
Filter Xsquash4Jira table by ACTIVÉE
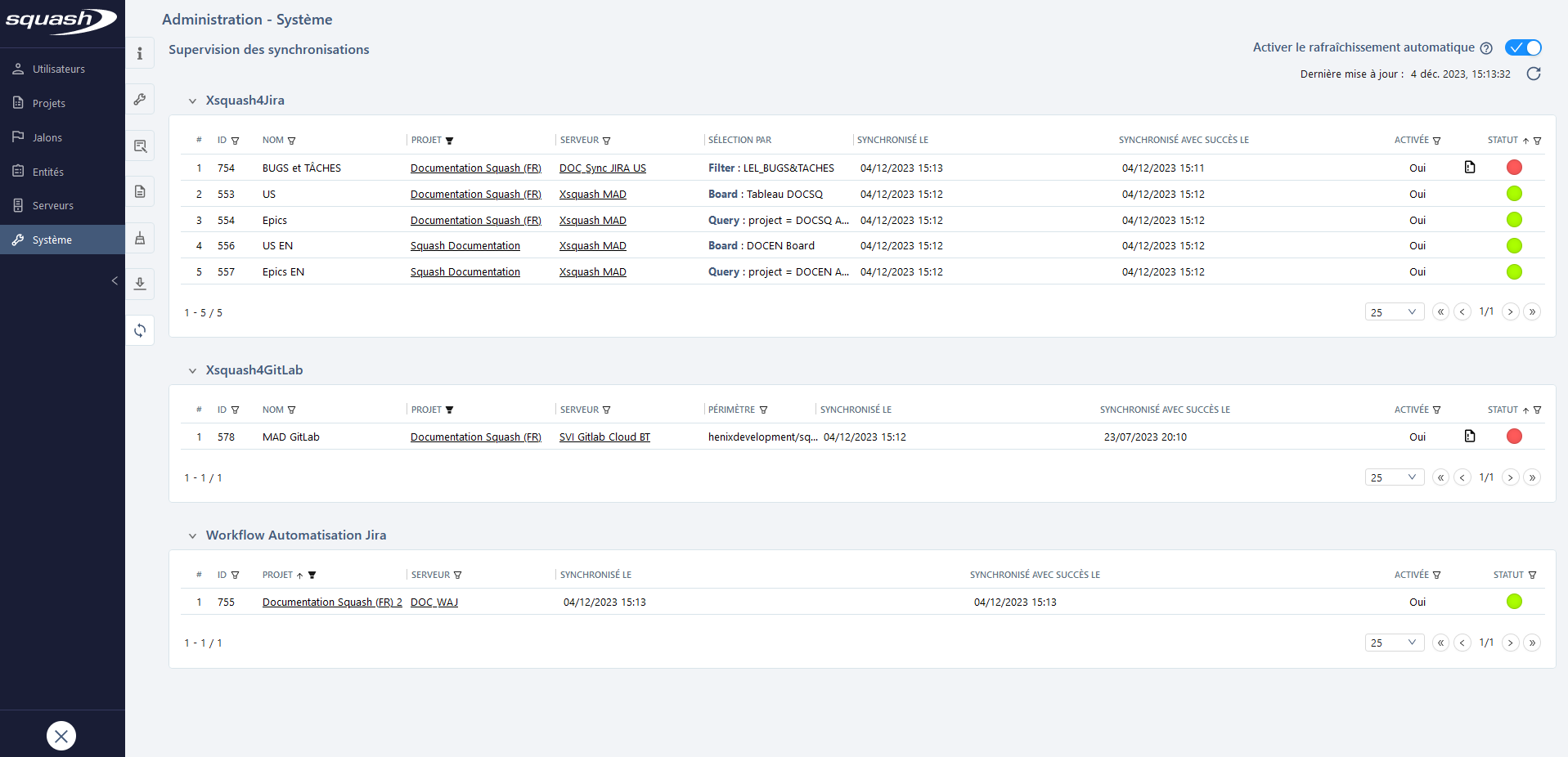tap(1436, 141)
